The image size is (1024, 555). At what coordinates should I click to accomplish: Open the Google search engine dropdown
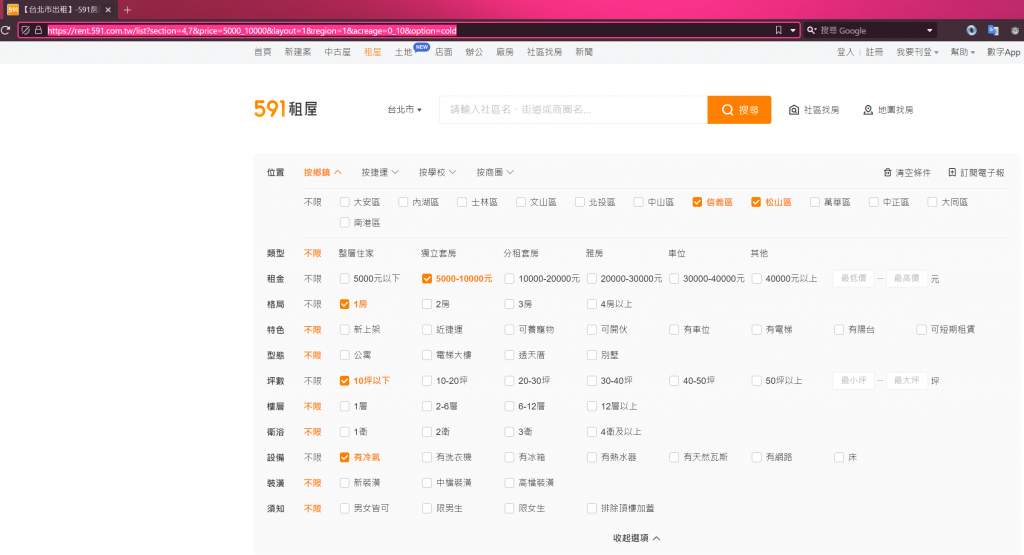point(929,31)
